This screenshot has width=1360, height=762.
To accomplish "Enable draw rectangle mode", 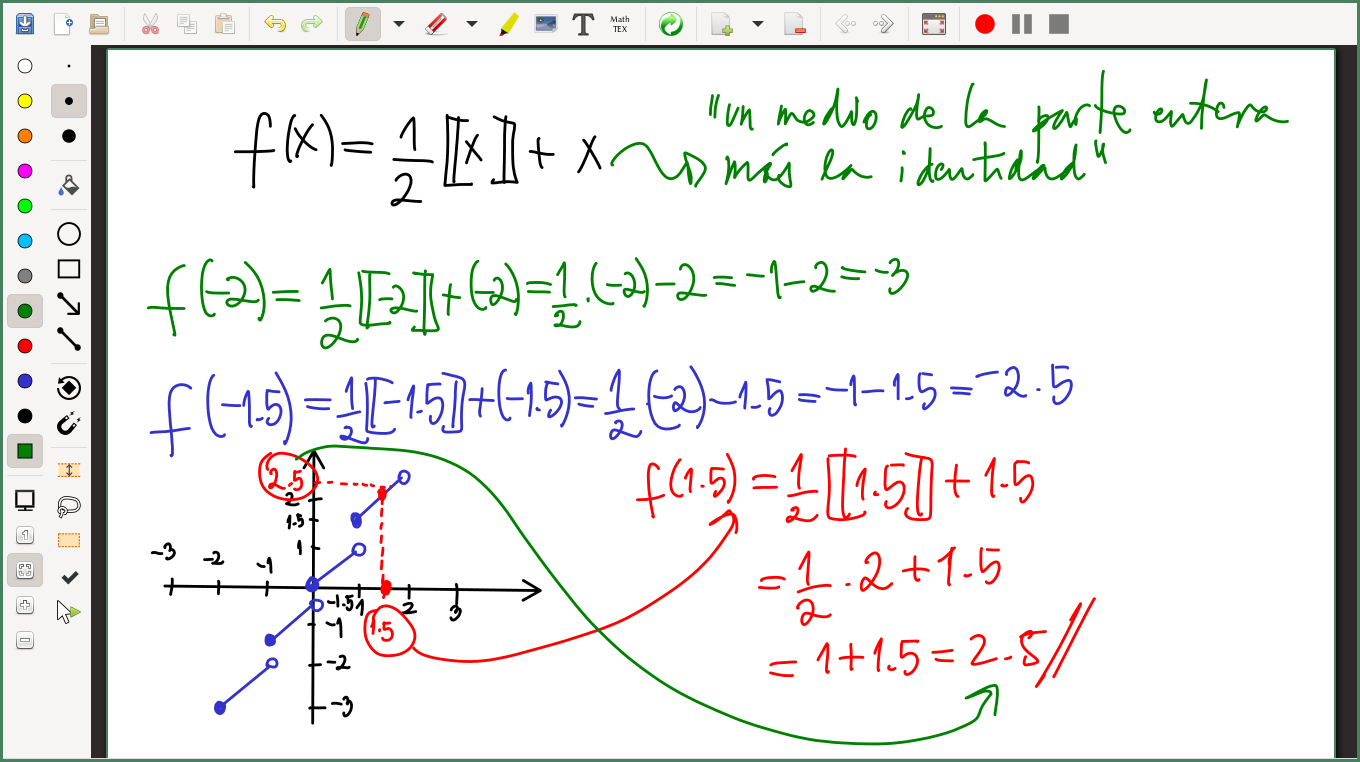I will click(x=68, y=269).
